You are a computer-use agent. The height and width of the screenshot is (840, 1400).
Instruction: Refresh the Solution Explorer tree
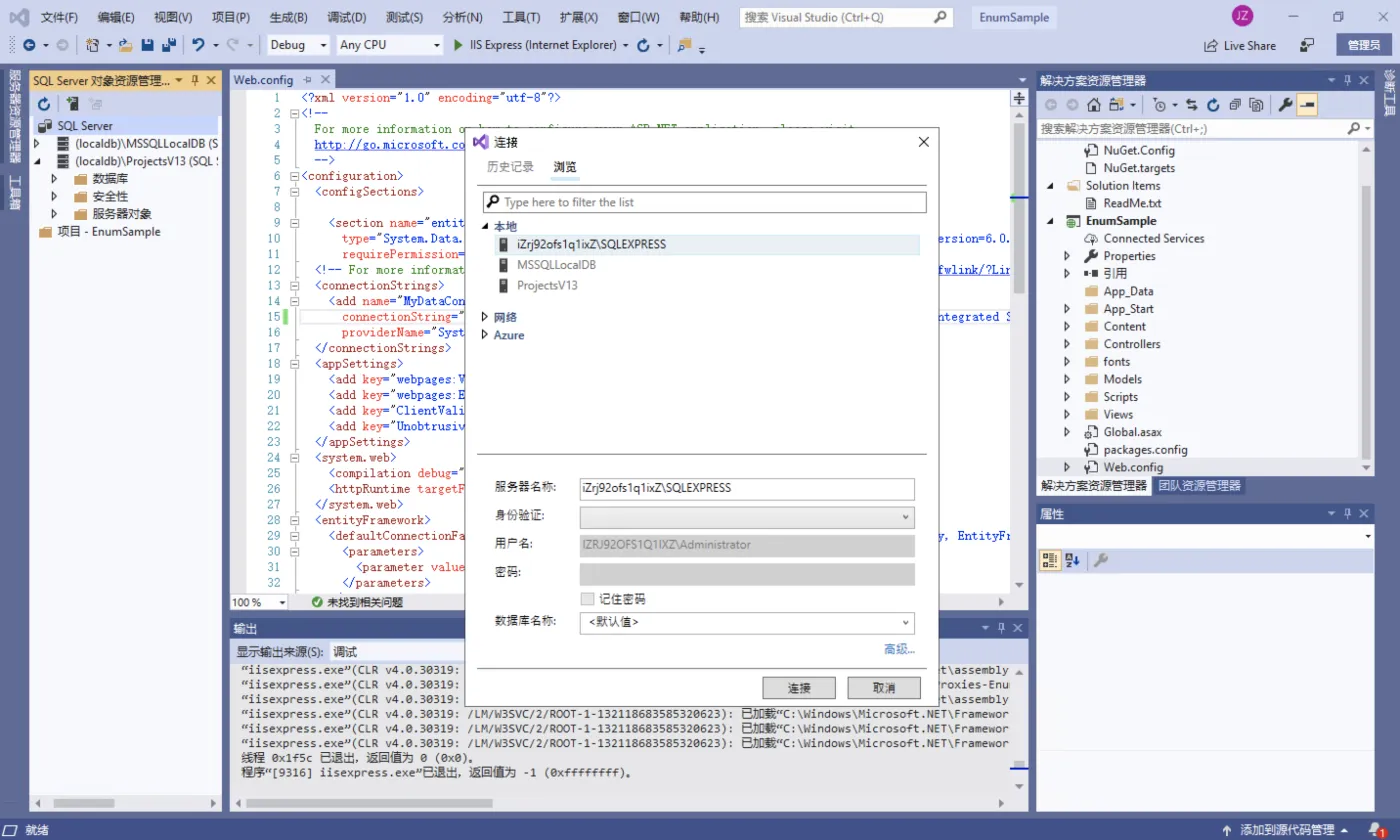coord(1213,104)
